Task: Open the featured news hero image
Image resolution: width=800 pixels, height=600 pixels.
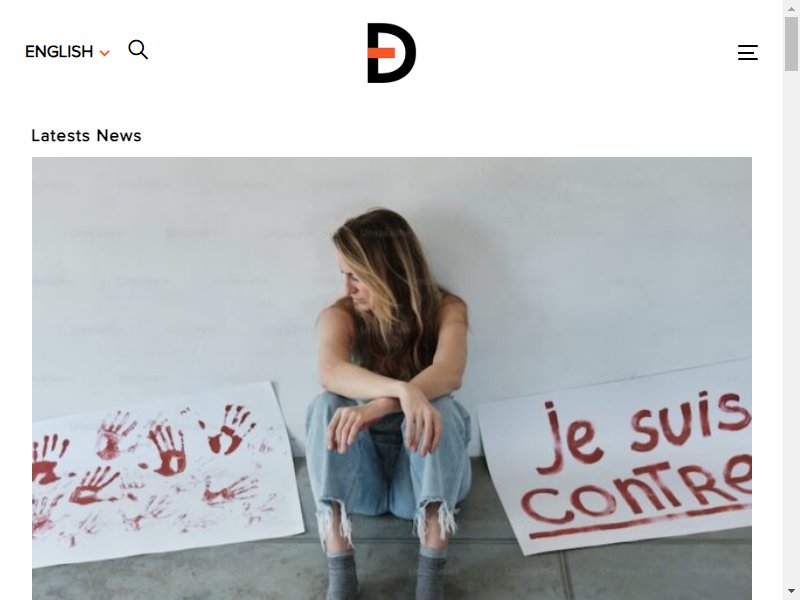Action: coord(392,379)
